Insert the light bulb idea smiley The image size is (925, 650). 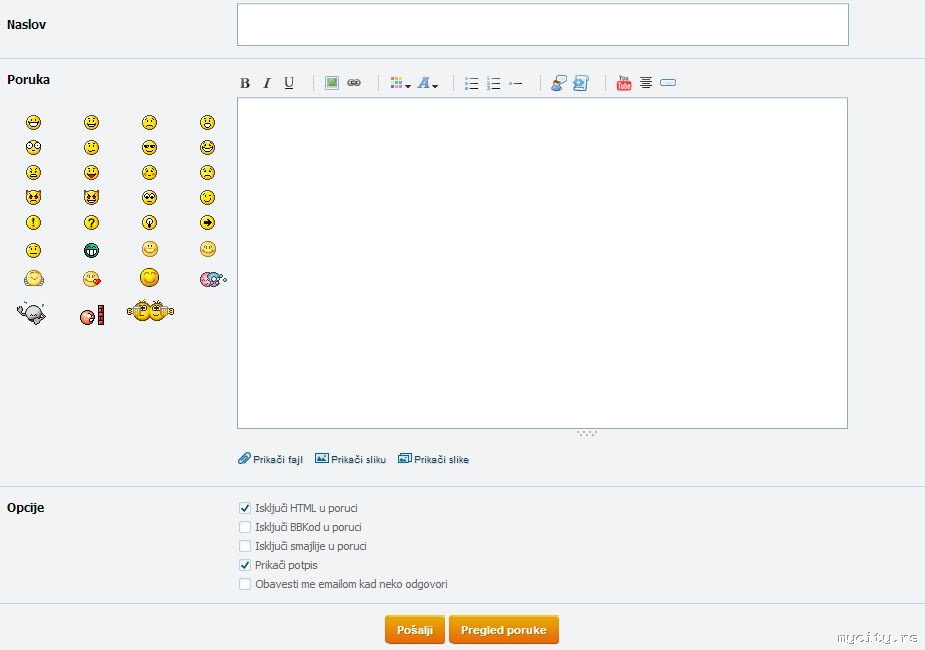149,222
